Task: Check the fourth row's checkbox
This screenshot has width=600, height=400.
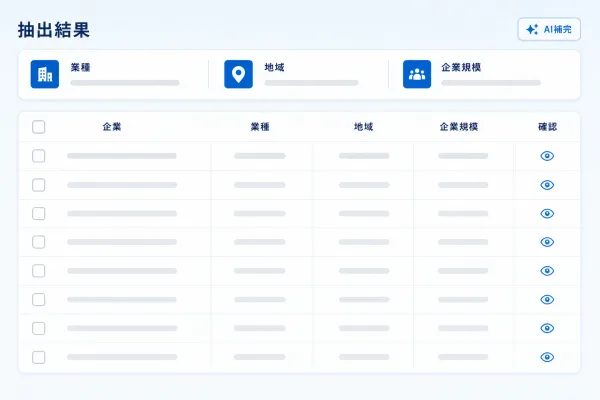Action: (x=39, y=242)
